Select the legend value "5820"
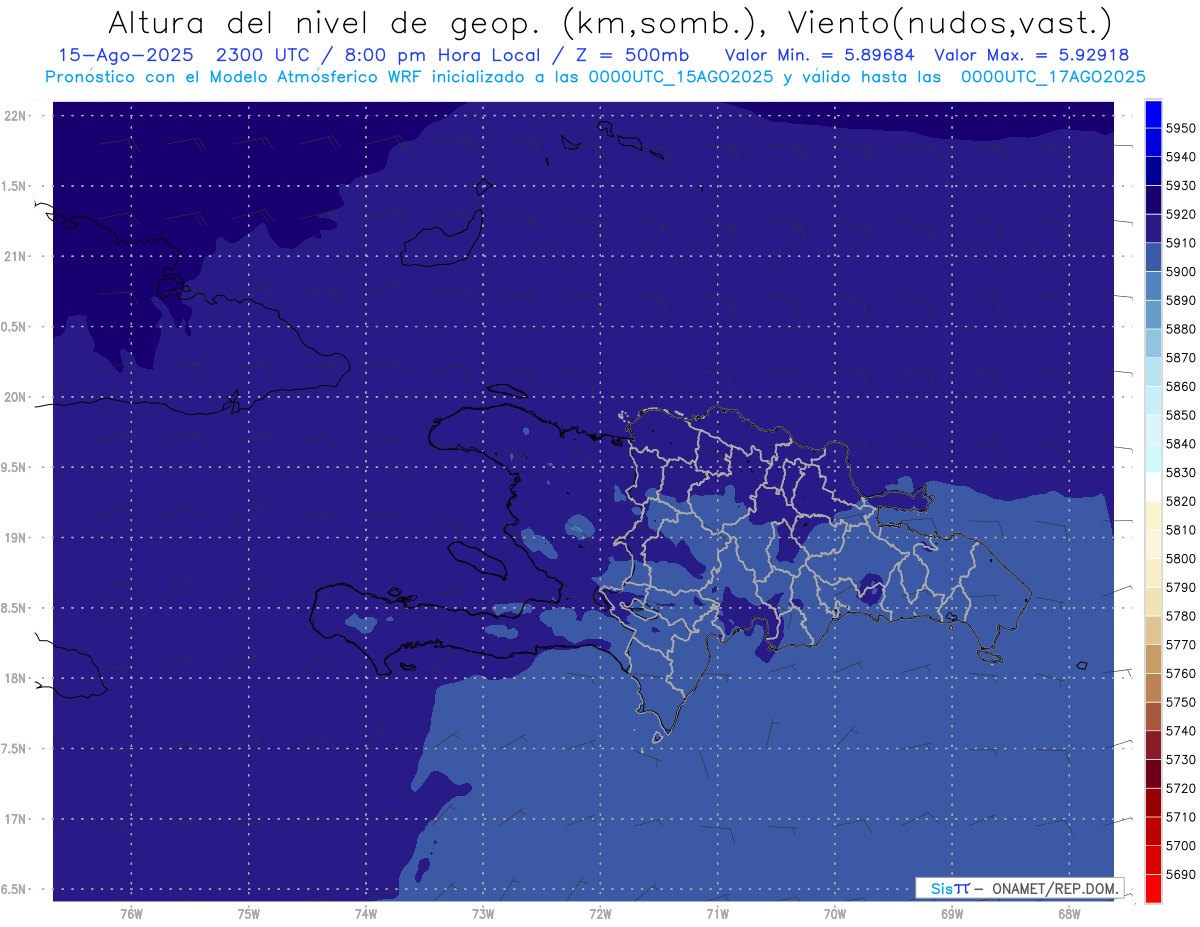This screenshot has height=927, width=1200. [x=1180, y=501]
